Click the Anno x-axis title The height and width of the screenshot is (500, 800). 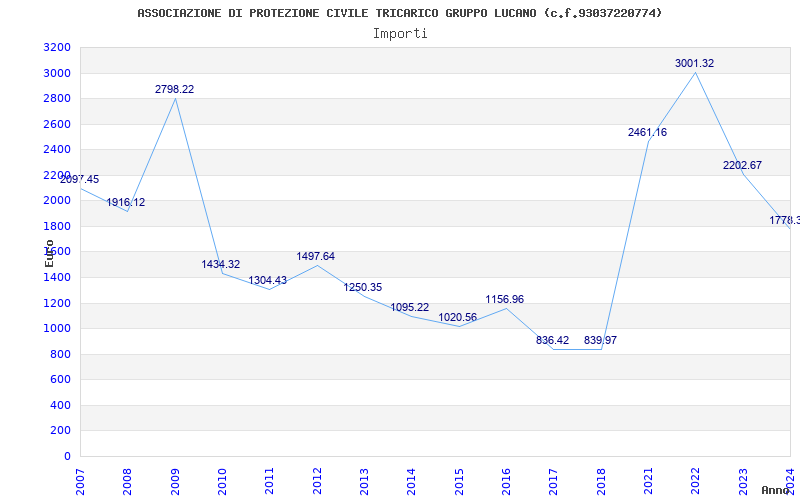(x=778, y=490)
